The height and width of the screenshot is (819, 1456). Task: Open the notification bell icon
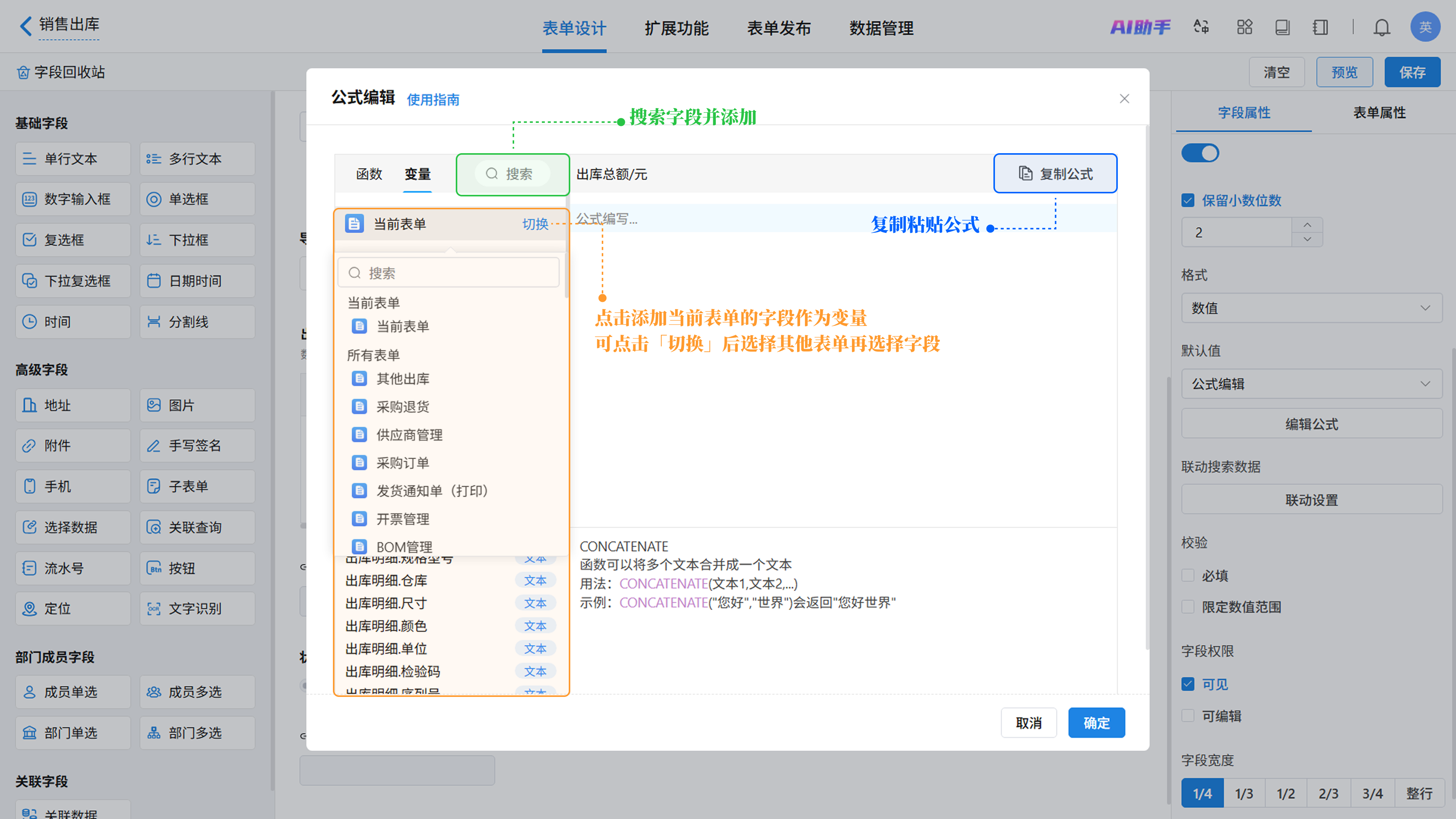click(1381, 27)
